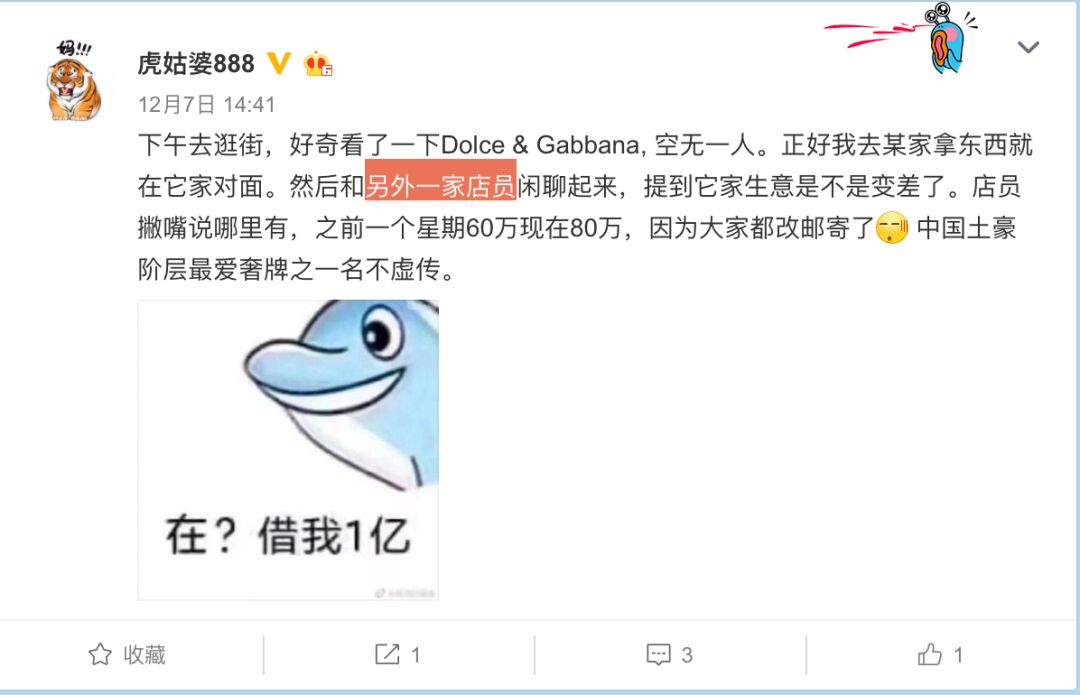Open username 虎姑婆888 profile
This screenshot has width=1080, height=695.
[196, 63]
